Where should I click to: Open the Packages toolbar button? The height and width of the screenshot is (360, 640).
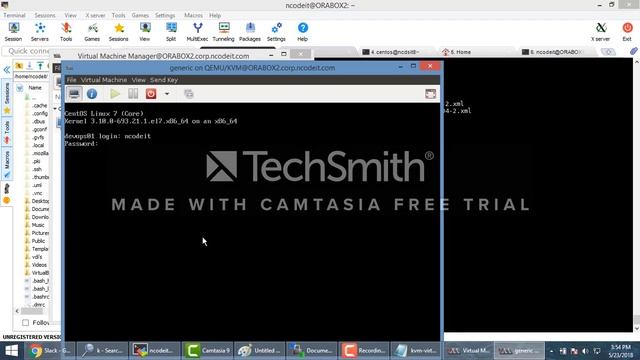250,32
